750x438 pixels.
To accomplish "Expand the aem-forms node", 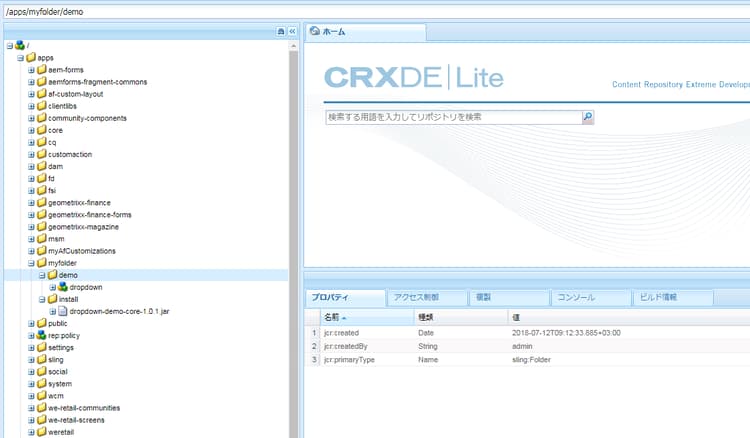I will 31,70.
